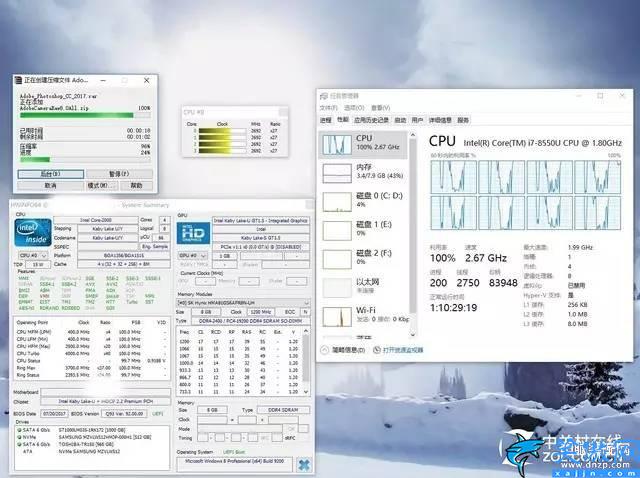This screenshot has height=478, width=640.
Task: Click the 帮助 help button in WinRAR
Action: (x=136, y=185)
